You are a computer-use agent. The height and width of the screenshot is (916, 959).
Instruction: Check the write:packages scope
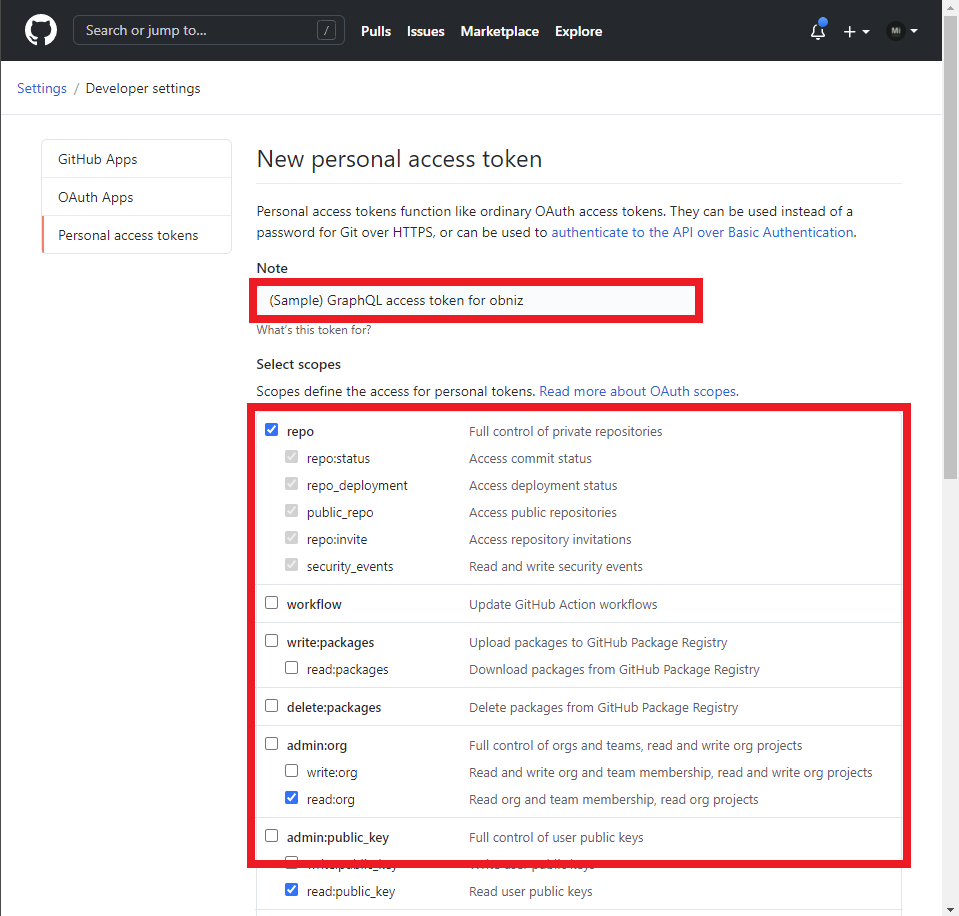point(272,641)
